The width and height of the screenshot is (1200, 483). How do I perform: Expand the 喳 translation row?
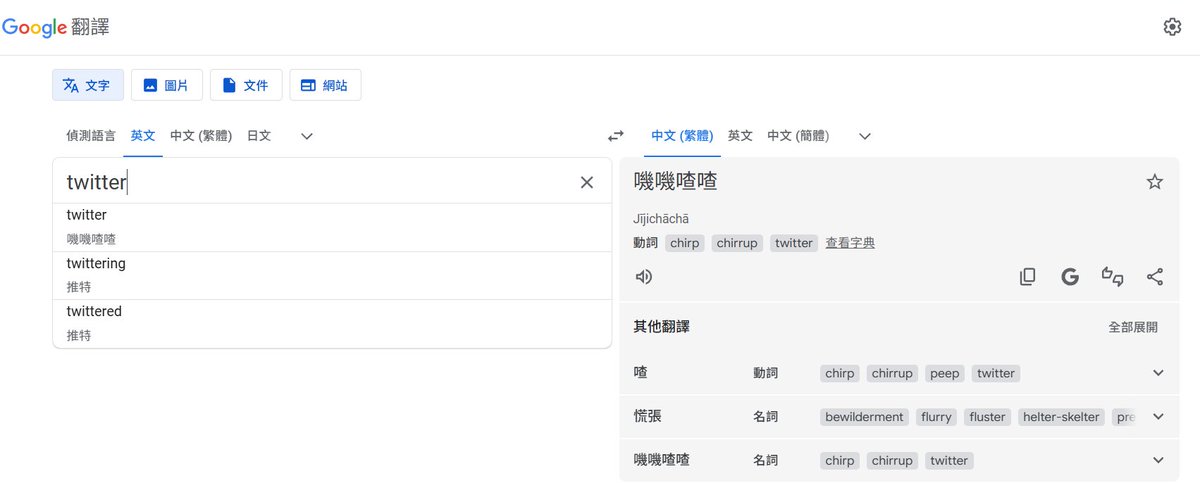(1158, 373)
